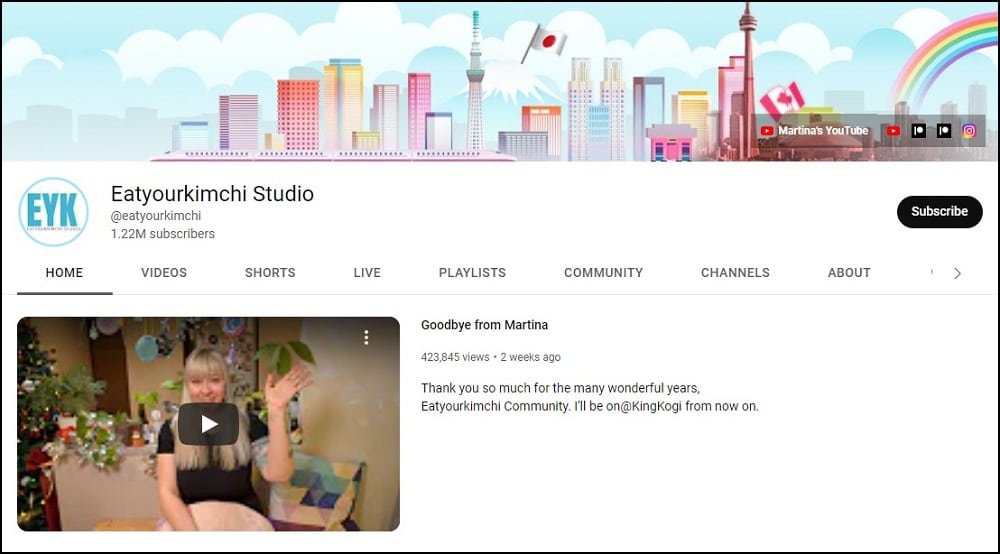The image size is (1000, 554).
Task: Open the Goodbye from Martina title link
Action: [484, 325]
